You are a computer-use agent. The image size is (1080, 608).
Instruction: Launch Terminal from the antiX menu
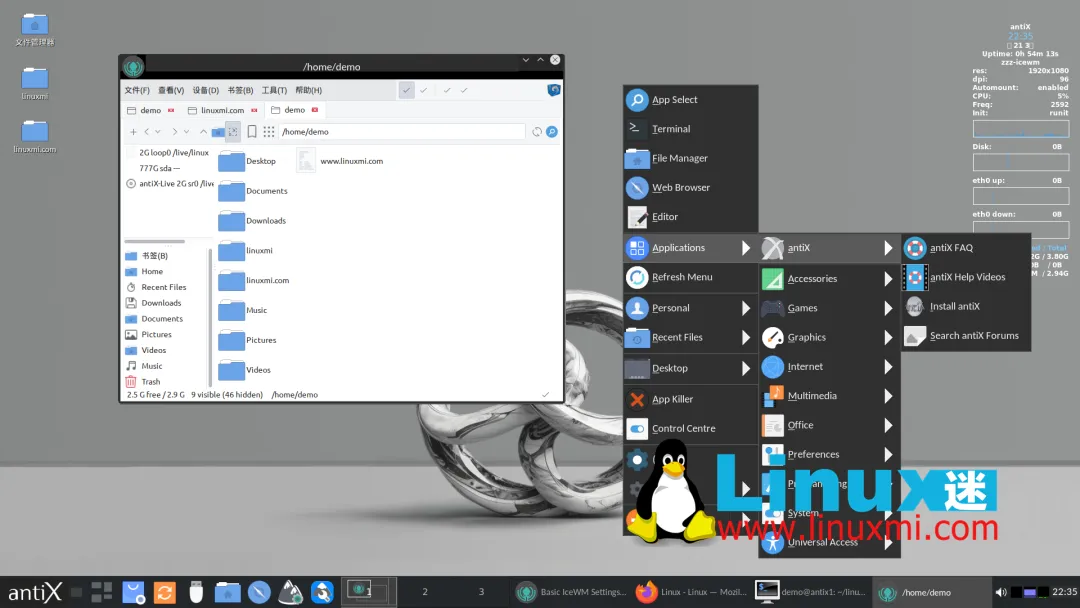[x=690, y=129]
